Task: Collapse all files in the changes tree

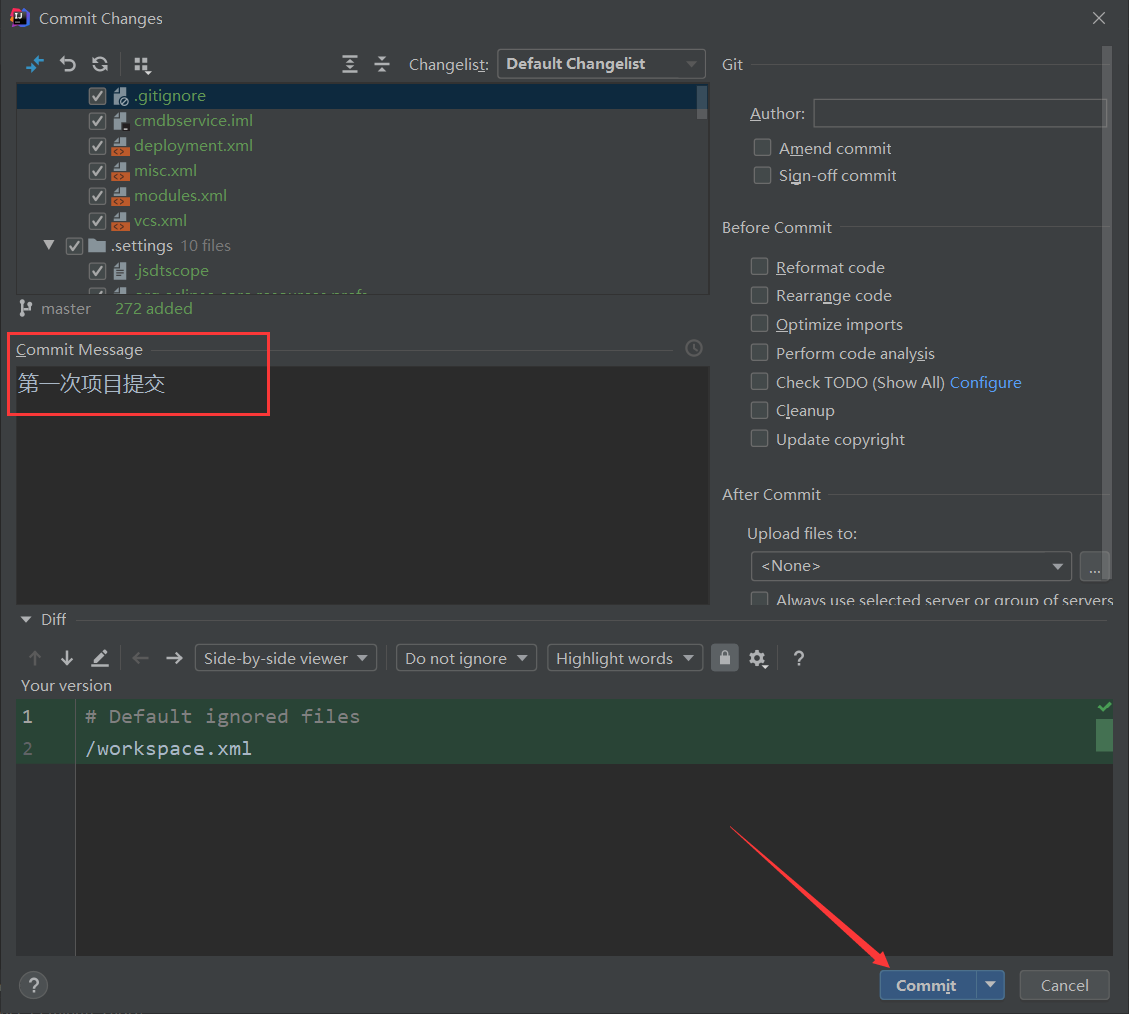Action: (x=382, y=63)
